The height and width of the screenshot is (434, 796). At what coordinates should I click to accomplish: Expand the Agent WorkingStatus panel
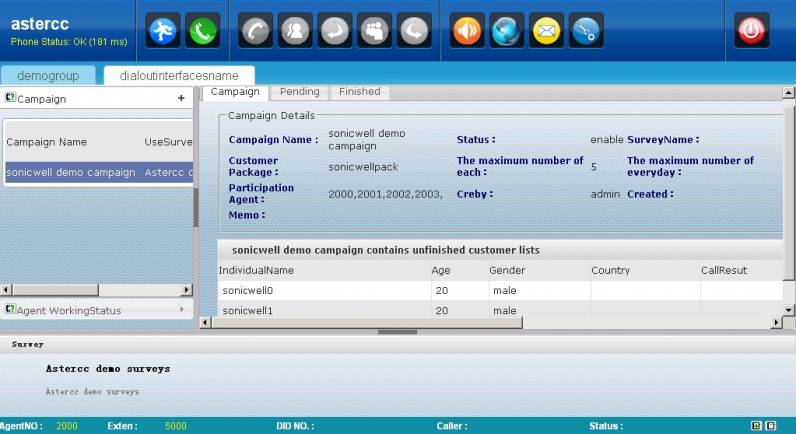181,310
